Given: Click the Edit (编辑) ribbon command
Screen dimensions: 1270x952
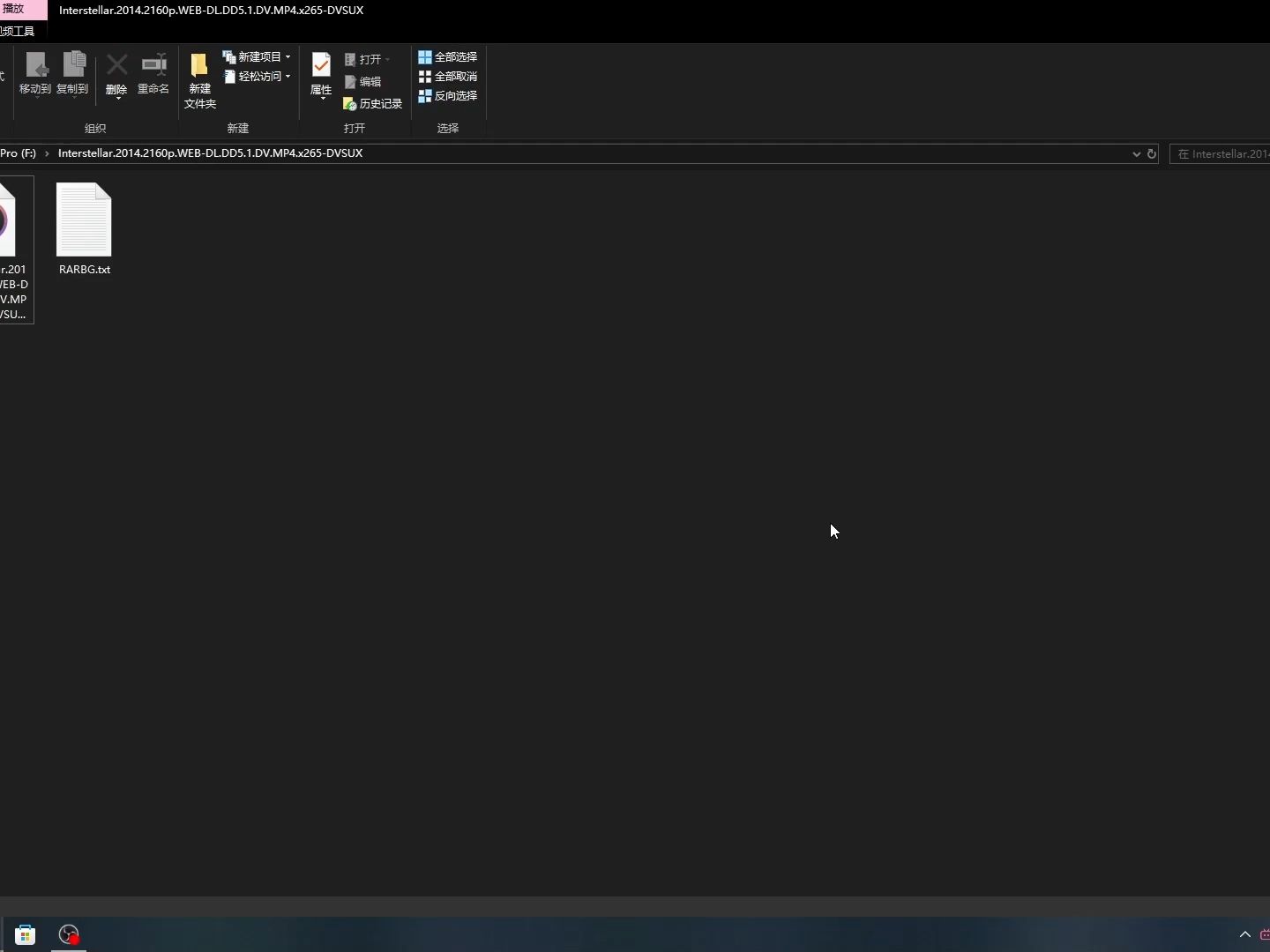Looking at the screenshot, I should [x=362, y=81].
